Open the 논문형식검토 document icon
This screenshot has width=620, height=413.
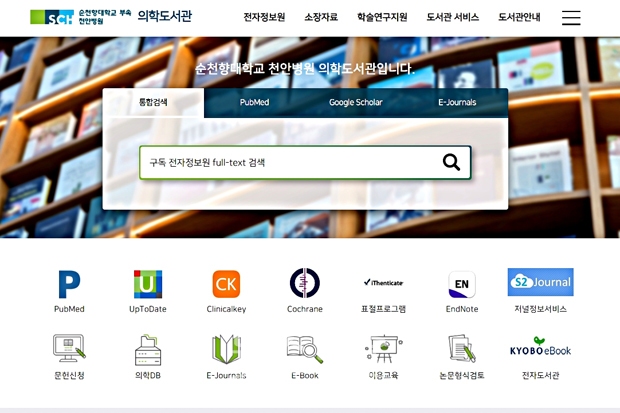(x=462, y=349)
